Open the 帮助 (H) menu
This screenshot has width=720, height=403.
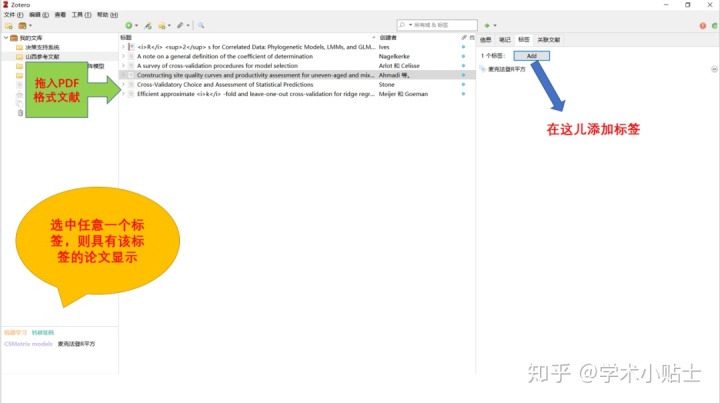click(107, 15)
